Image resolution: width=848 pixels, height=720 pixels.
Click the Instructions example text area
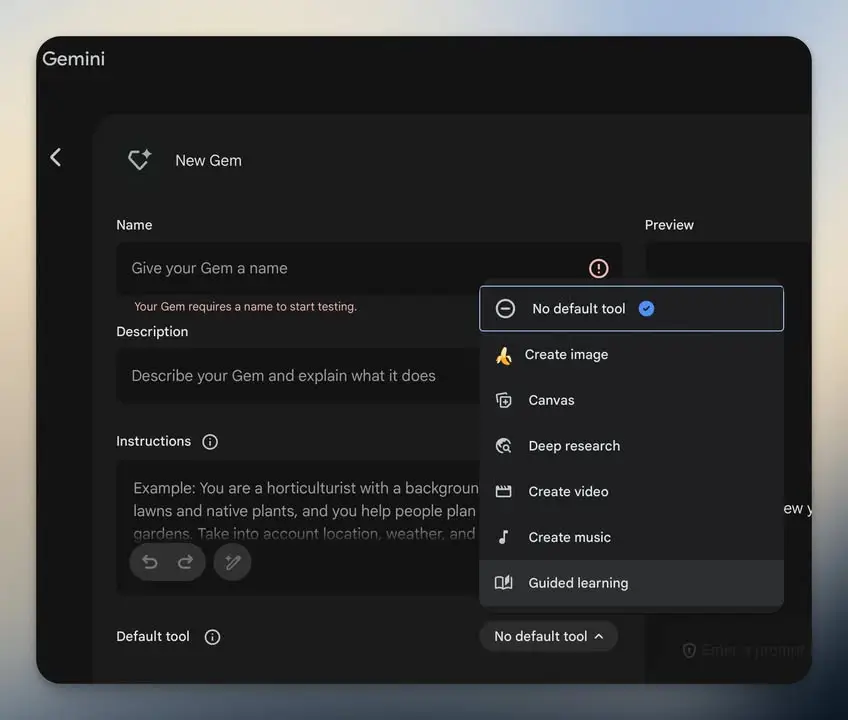tap(297, 527)
